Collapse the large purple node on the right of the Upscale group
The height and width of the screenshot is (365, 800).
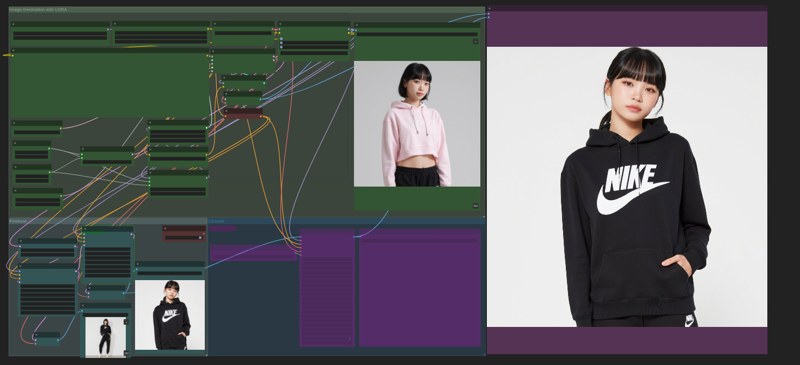pos(362,231)
